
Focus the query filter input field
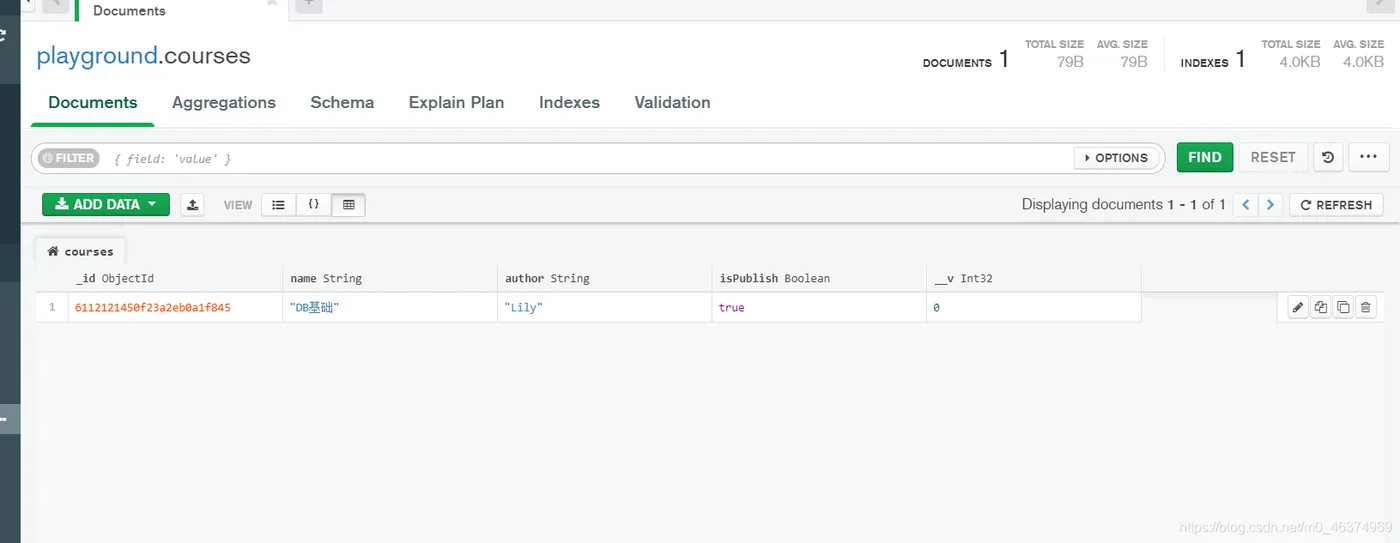[x=590, y=158]
